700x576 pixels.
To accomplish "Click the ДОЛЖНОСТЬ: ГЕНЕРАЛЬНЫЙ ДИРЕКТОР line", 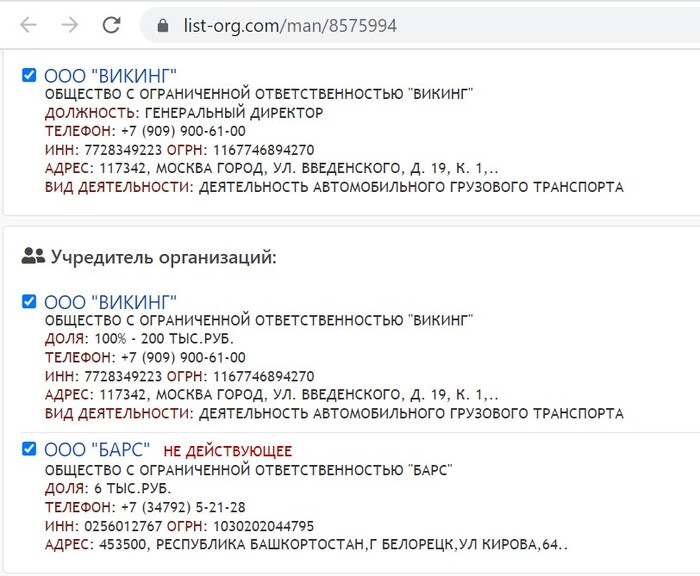I will (184, 113).
